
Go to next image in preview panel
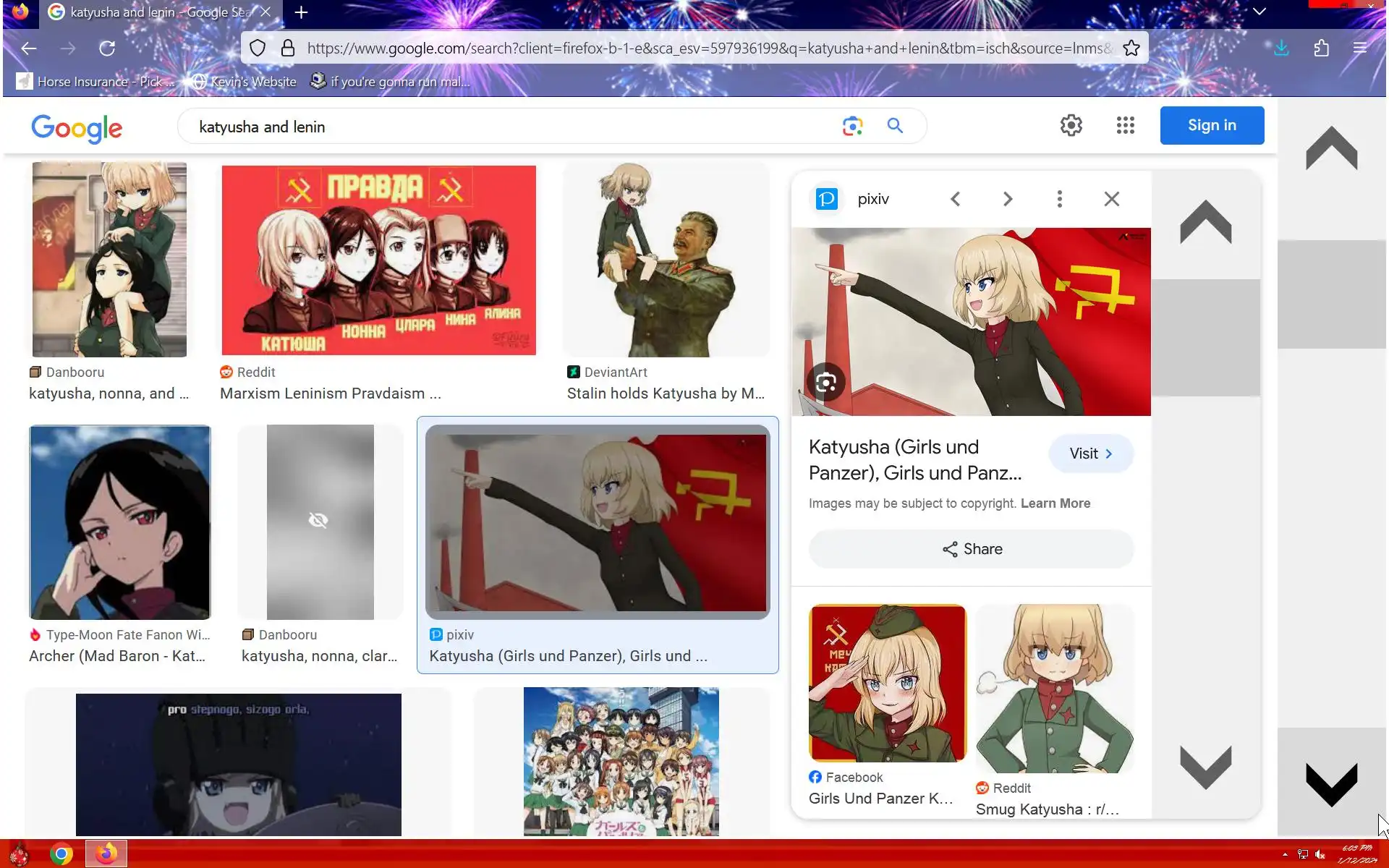[x=1008, y=199]
